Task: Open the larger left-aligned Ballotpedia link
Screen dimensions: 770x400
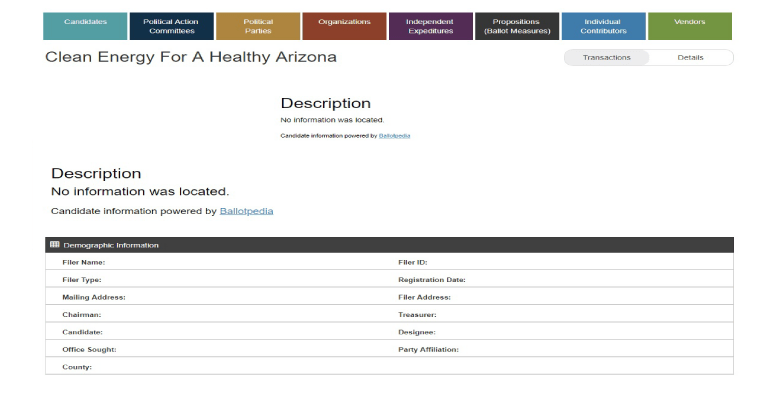Action: point(246,211)
